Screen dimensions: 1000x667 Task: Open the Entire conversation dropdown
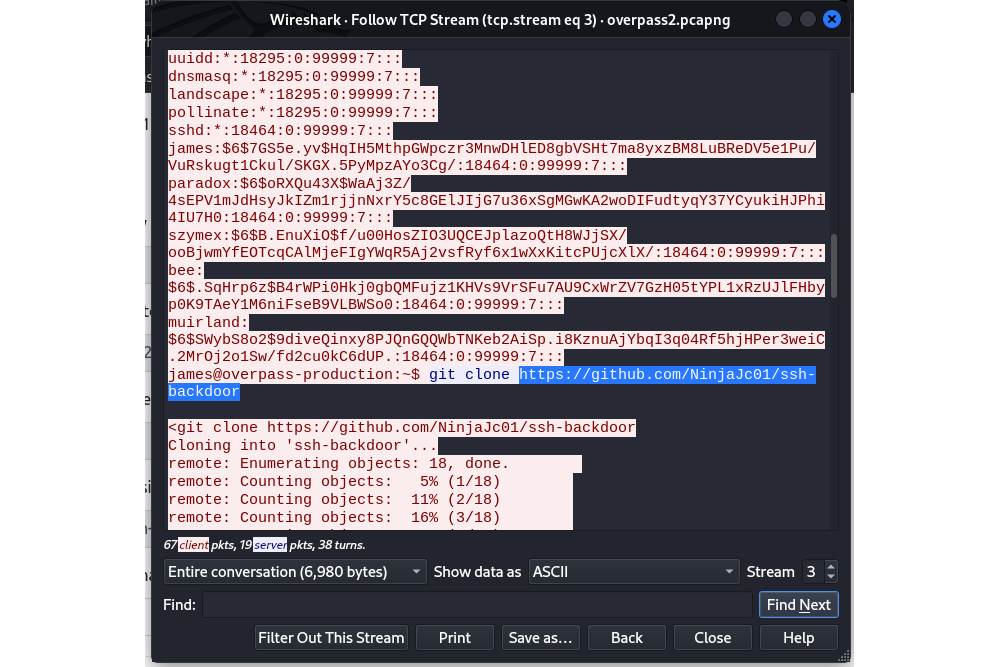[x=295, y=571]
